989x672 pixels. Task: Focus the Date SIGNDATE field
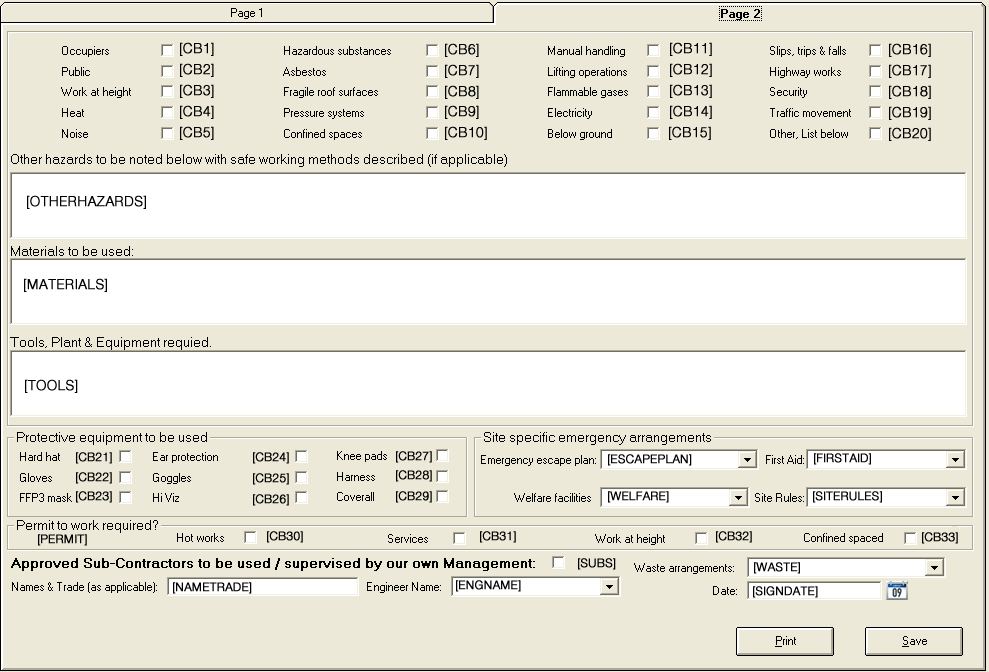click(x=814, y=591)
